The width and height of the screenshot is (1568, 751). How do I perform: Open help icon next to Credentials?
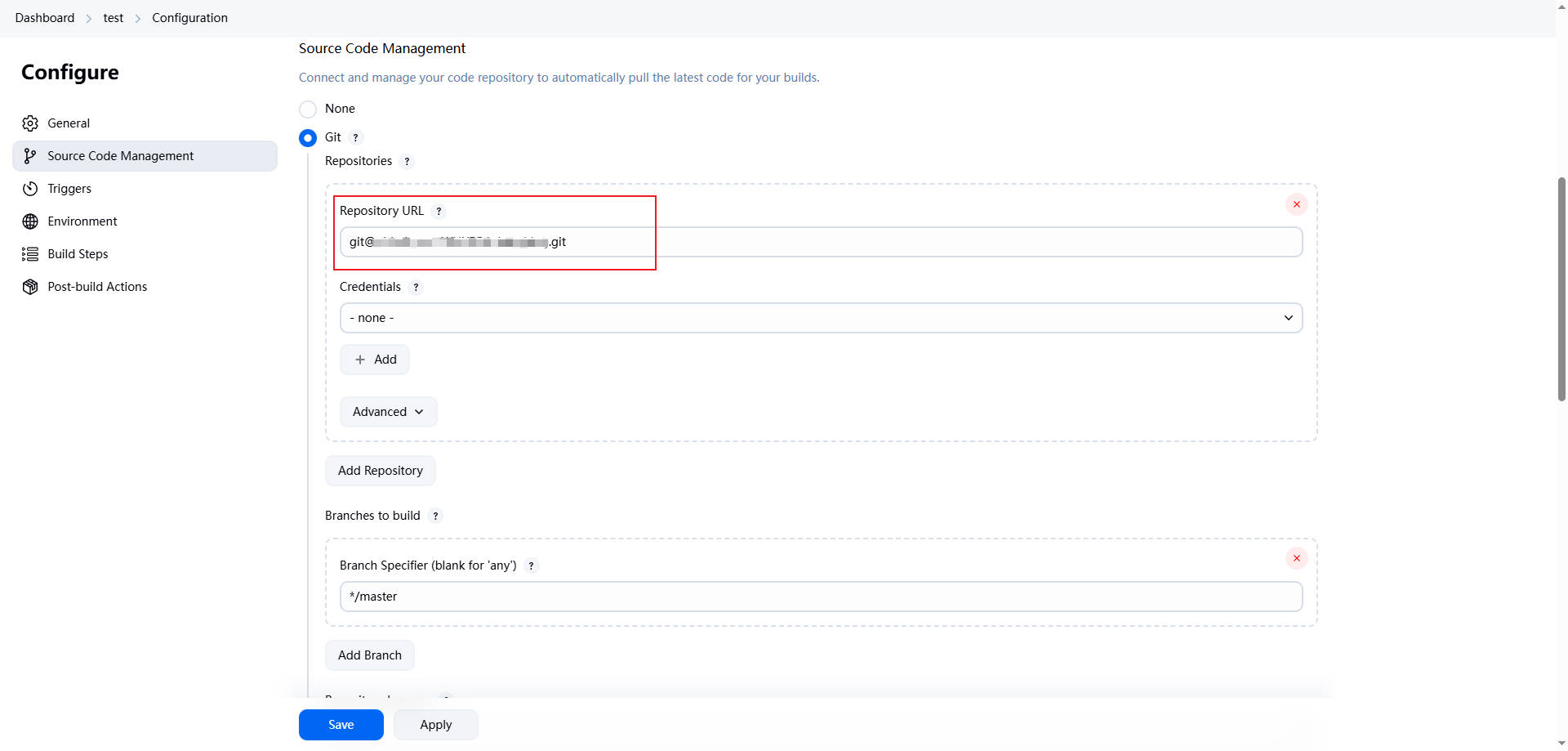416,288
